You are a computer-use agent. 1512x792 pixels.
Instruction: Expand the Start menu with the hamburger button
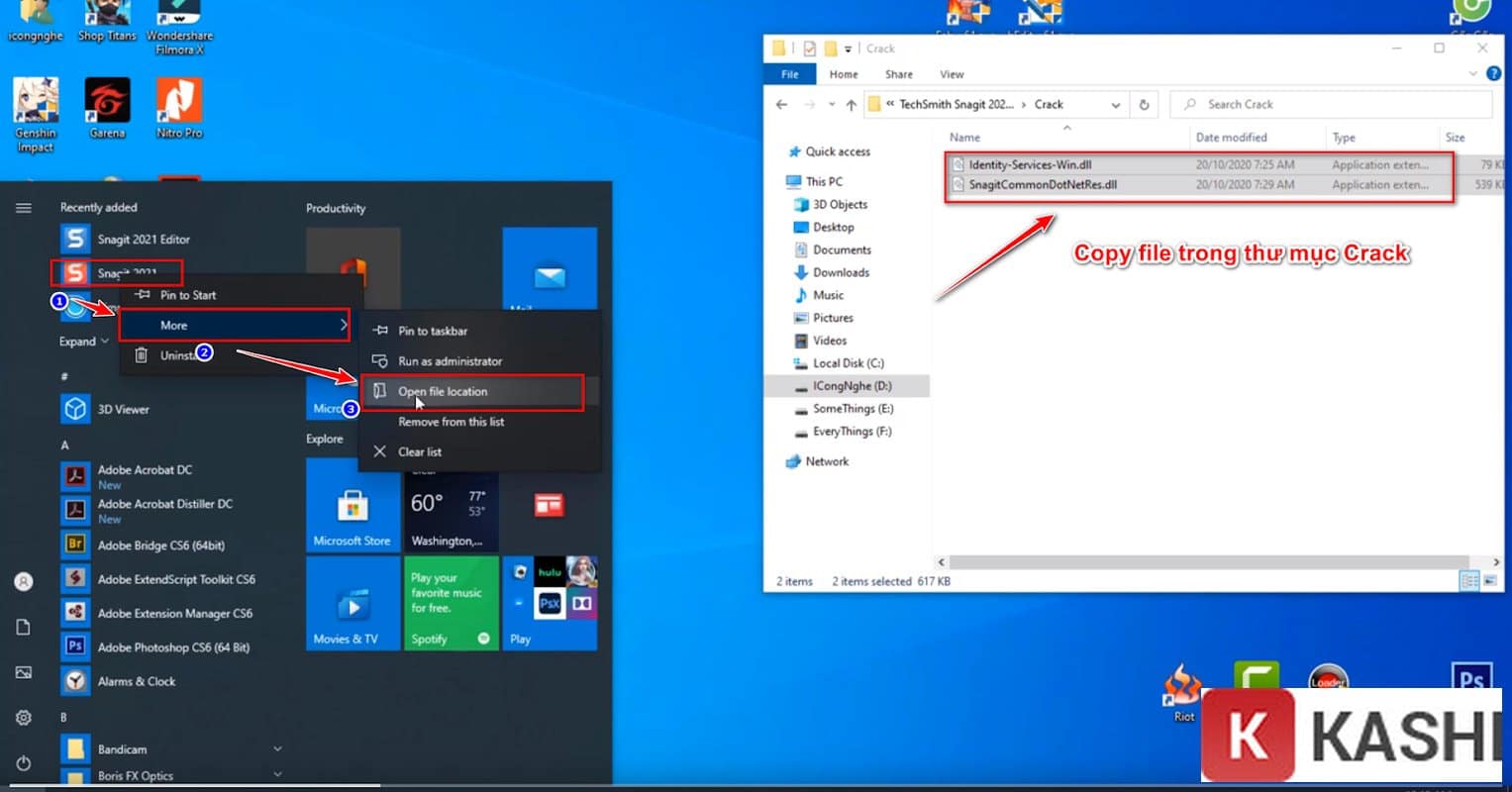point(22,208)
